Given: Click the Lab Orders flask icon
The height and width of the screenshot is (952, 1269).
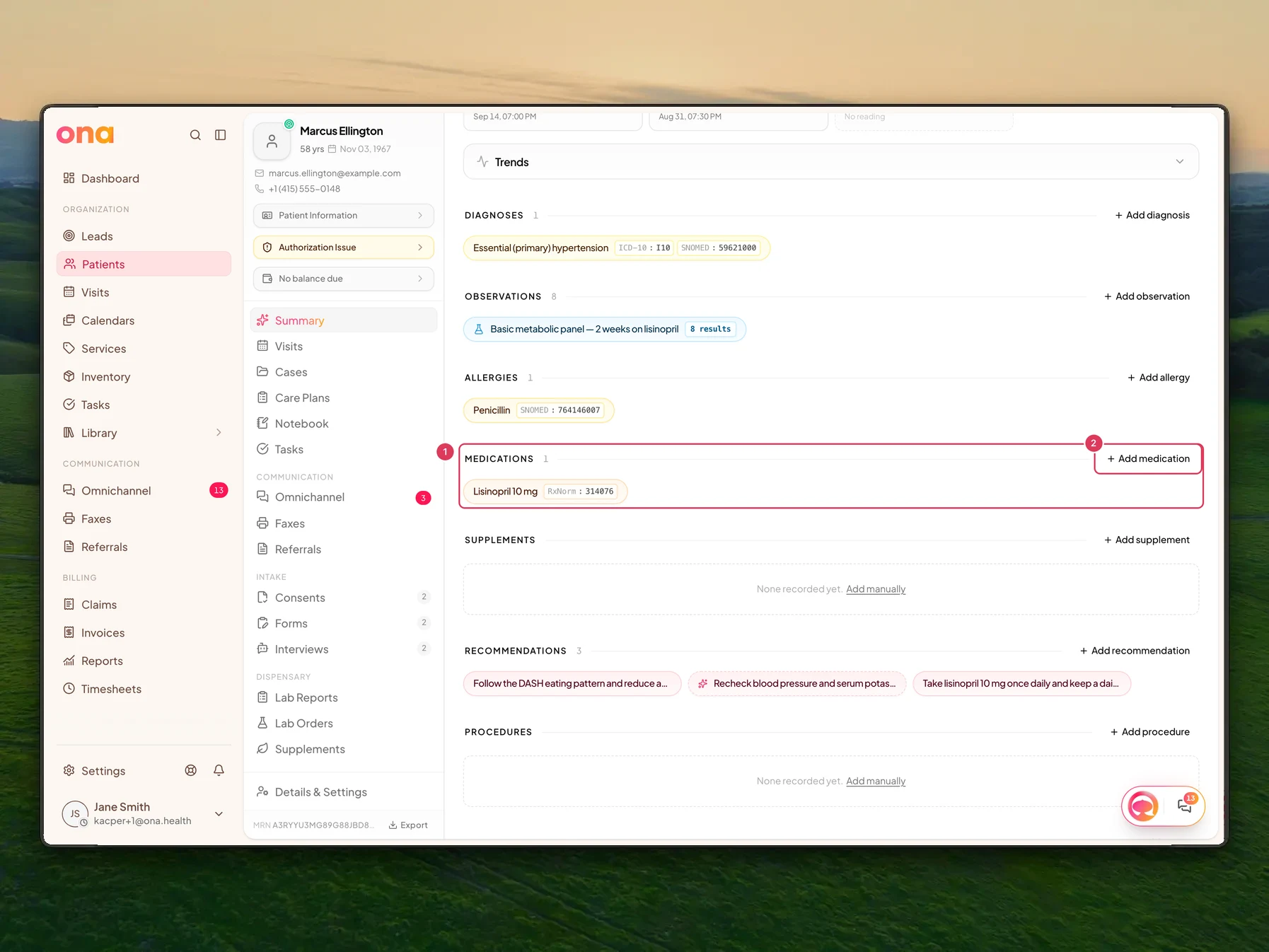Looking at the screenshot, I should (x=262, y=724).
